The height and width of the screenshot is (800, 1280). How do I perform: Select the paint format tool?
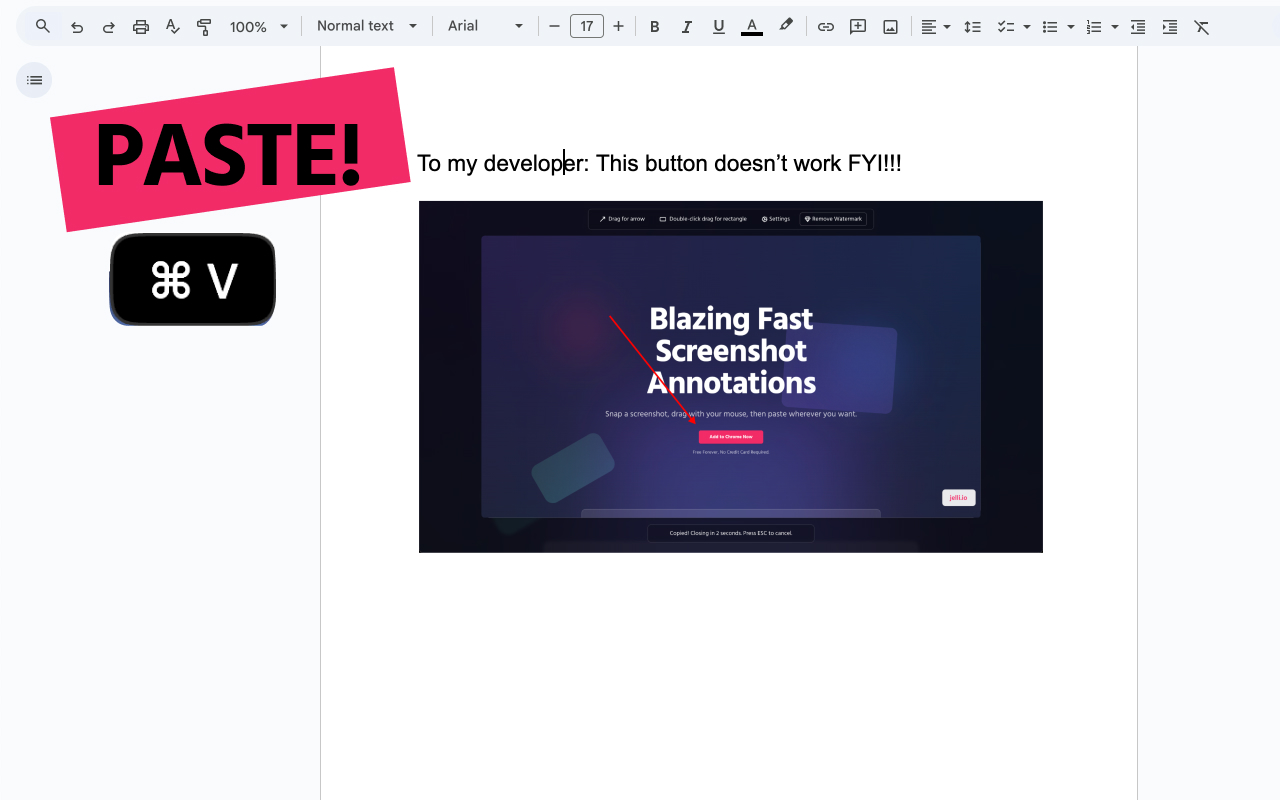[x=204, y=27]
